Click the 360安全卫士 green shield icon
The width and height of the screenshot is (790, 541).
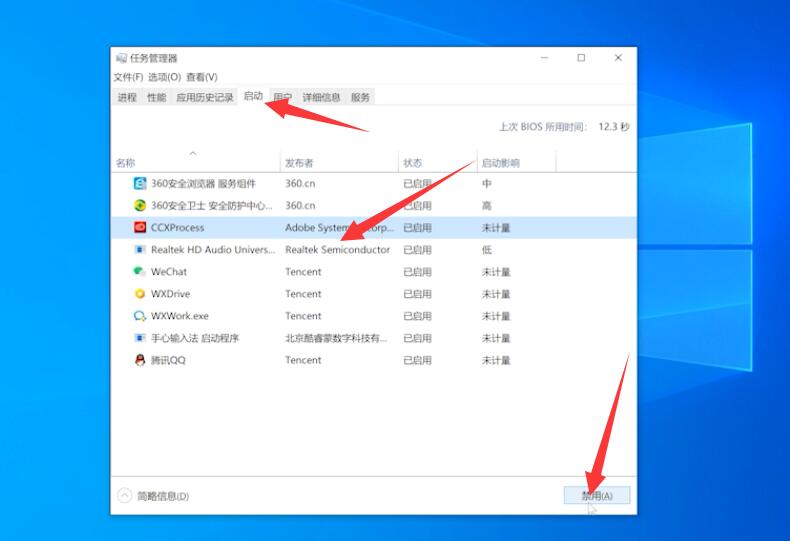[140, 206]
